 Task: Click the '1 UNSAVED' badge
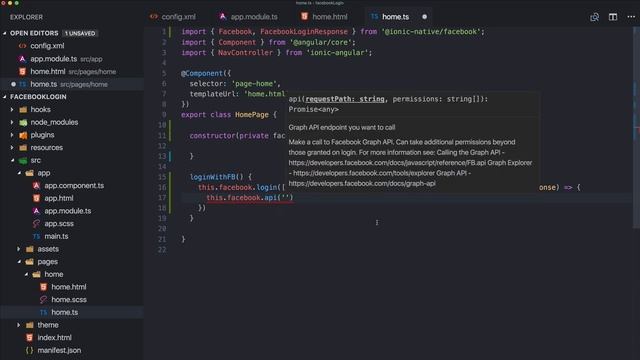click(x=80, y=33)
